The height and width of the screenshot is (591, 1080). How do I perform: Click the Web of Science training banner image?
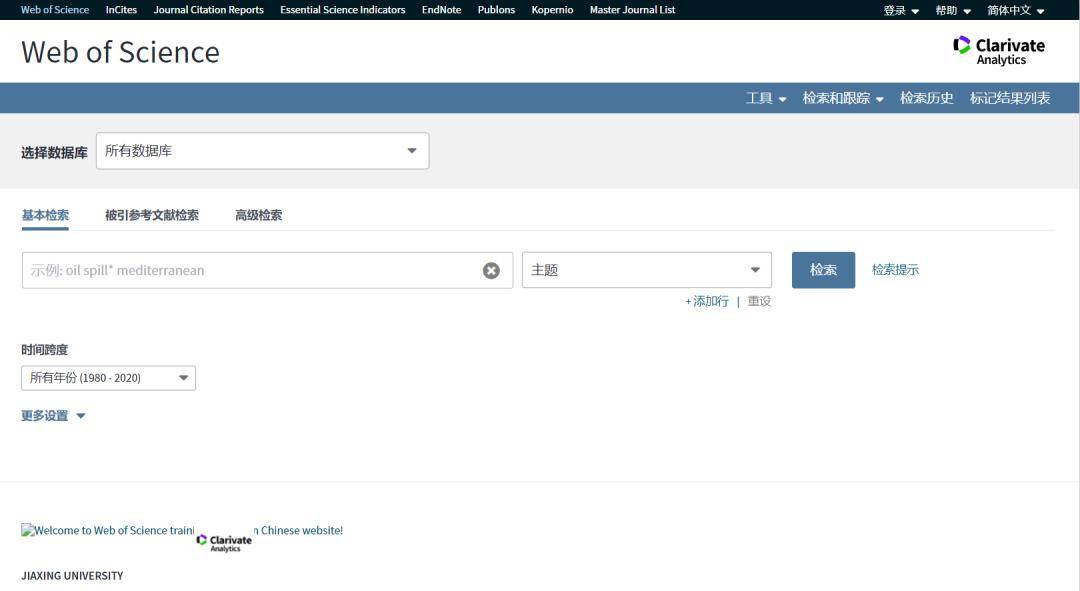coord(182,531)
